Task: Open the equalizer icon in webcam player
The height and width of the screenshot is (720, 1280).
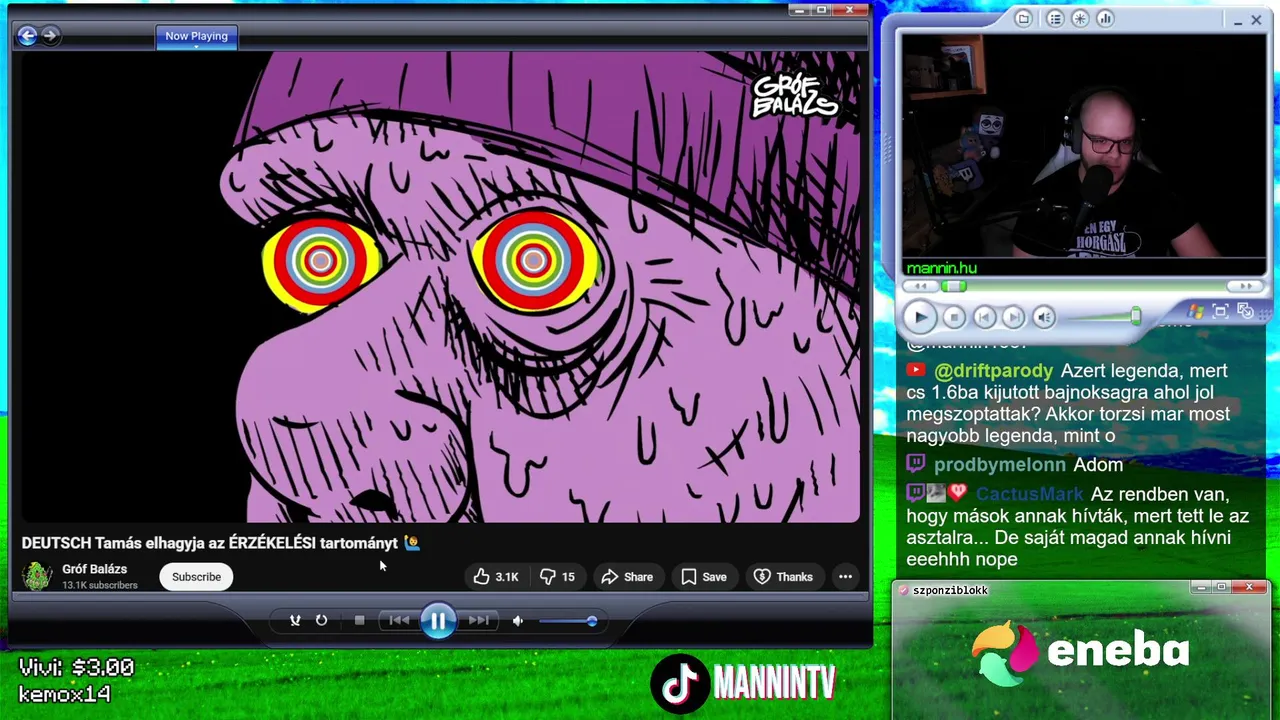Action: [1105, 18]
